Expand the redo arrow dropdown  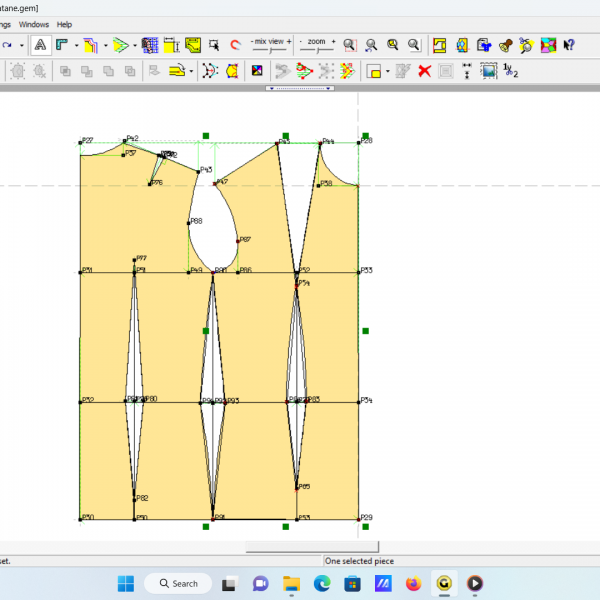21,45
